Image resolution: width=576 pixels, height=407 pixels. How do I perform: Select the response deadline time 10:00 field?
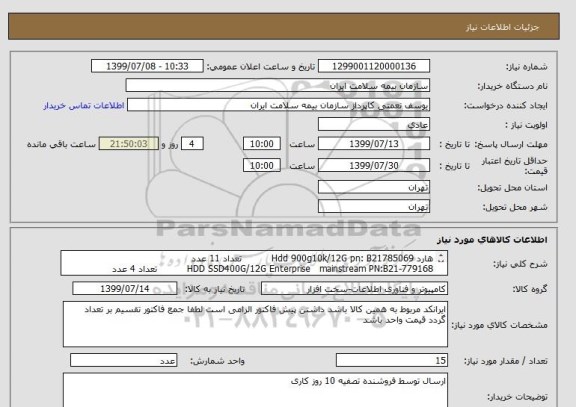click(262, 144)
